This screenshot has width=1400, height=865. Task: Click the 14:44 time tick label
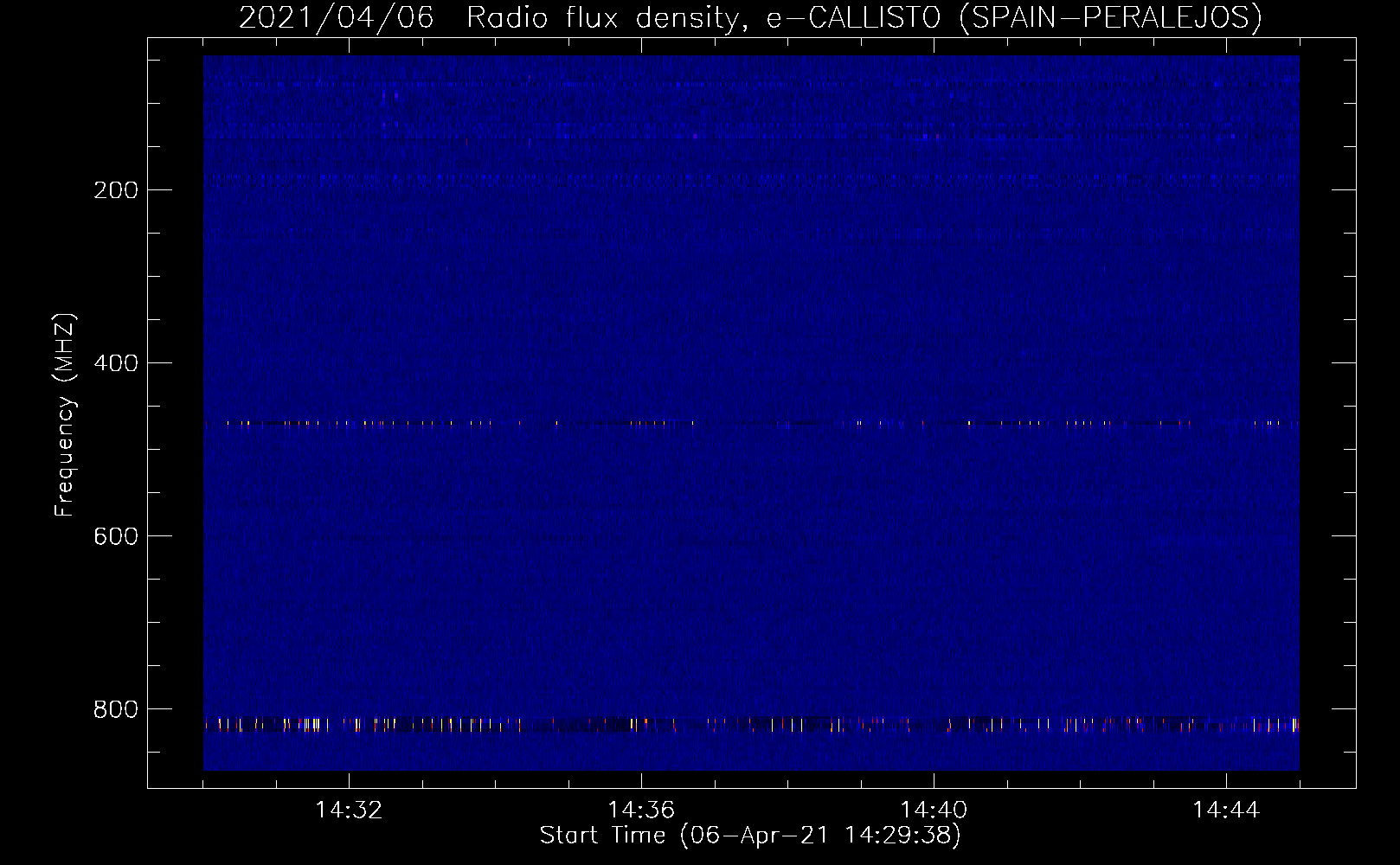pyautogui.click(x=1226, y=811)
